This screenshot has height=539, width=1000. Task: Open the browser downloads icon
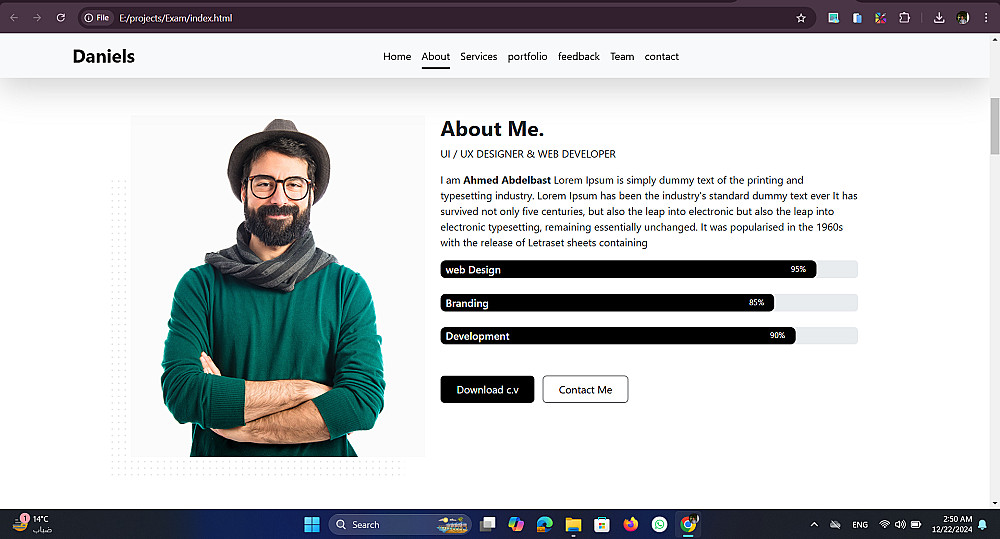point(939,18)
